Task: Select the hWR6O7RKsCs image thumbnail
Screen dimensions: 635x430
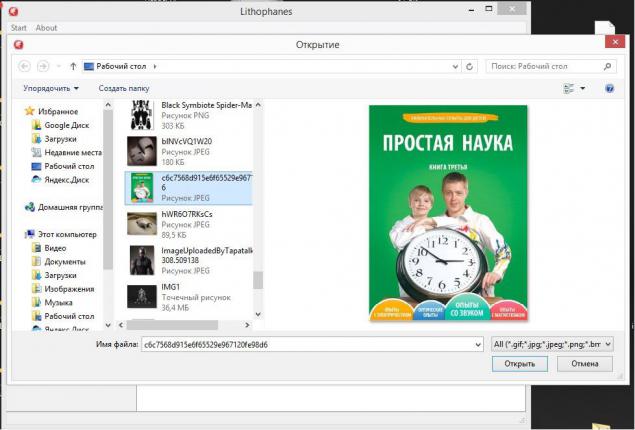Action: point(142,224)
